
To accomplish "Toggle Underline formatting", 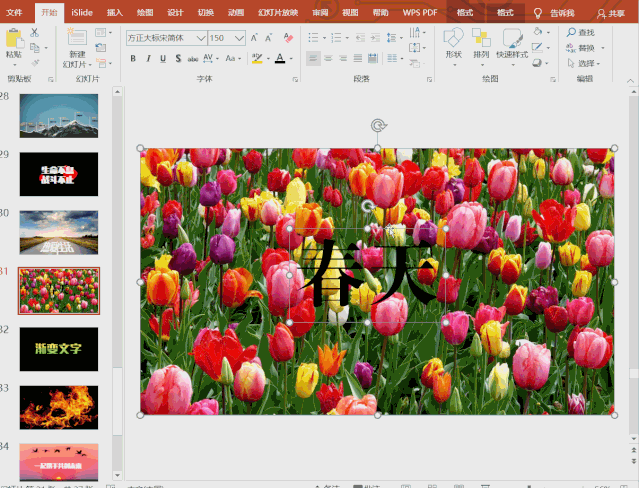I will pos(163,59).
